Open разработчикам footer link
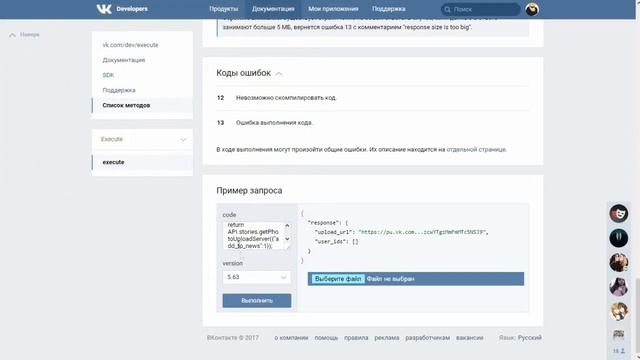The image size is (640, 360). [x=427, y=338]
